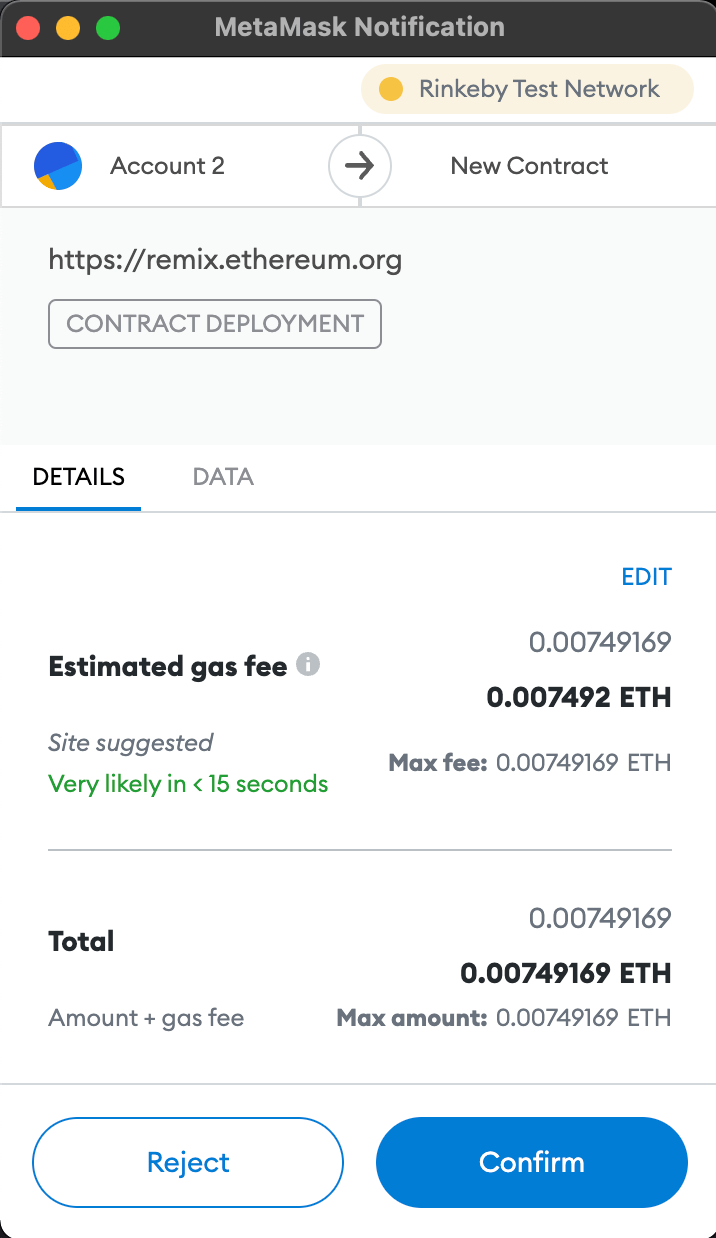Click the 0.007492 ETH gas amount
The width and height of the screenshot is (716, 1238).
pyautogui.click(x=578, y=697)
